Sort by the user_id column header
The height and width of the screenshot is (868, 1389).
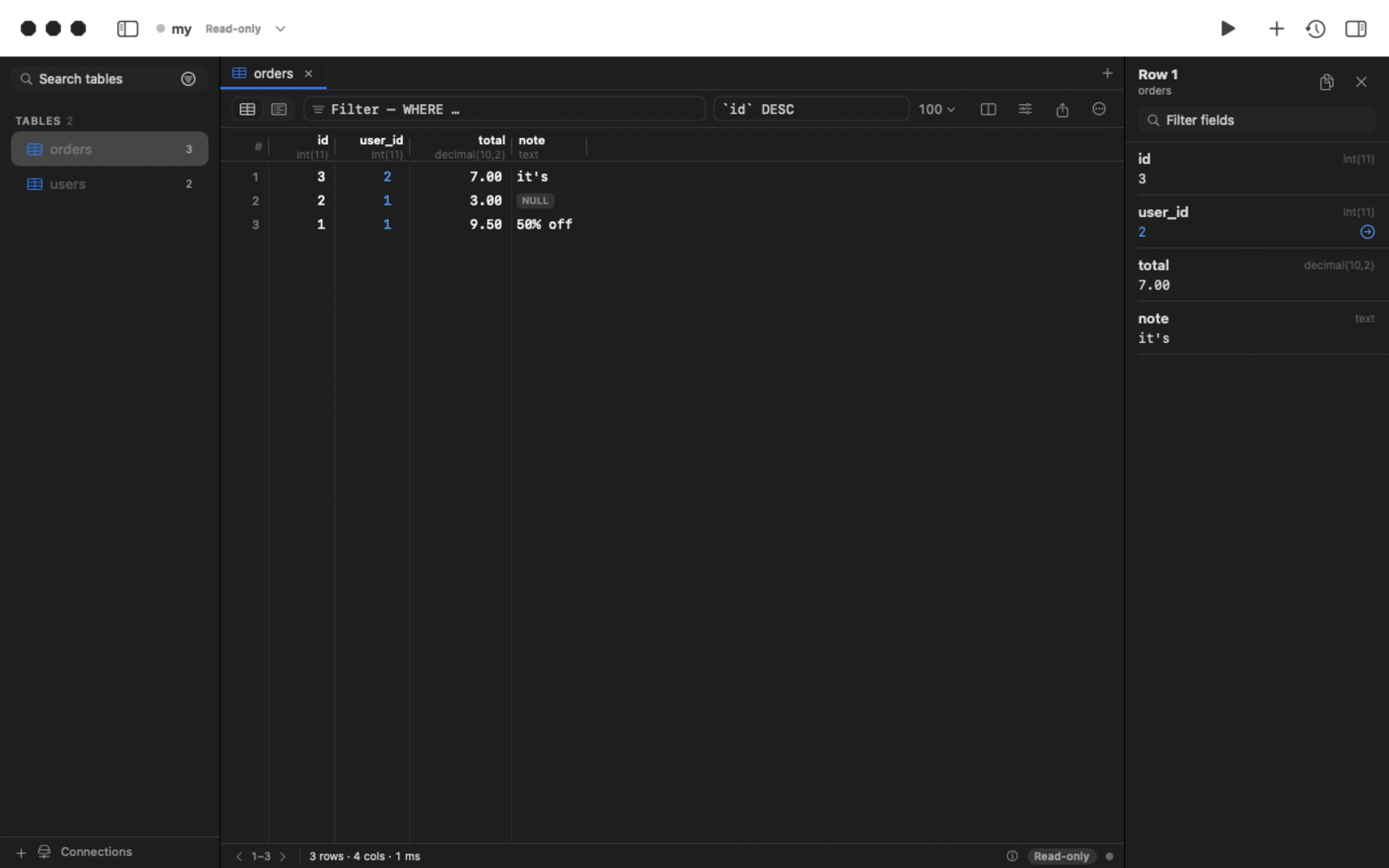[x=372, y=146]
